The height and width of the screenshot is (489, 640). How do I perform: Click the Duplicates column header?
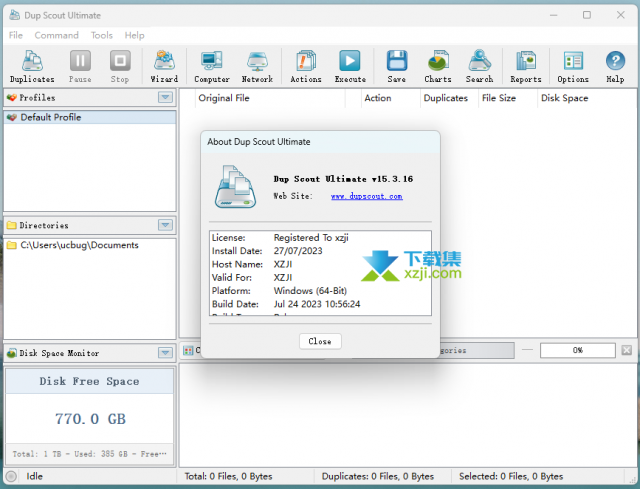(449, 98)
